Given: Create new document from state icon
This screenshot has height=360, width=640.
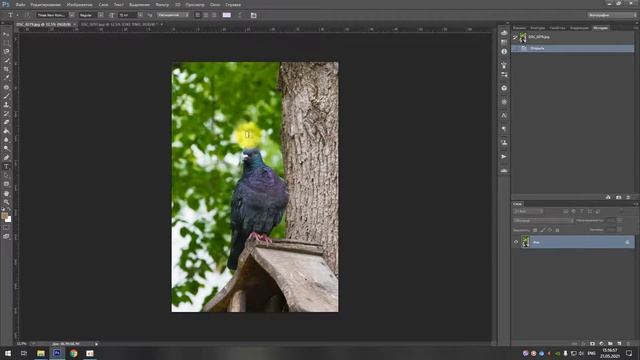Looking at the screenshot, I should coord(608,197).
